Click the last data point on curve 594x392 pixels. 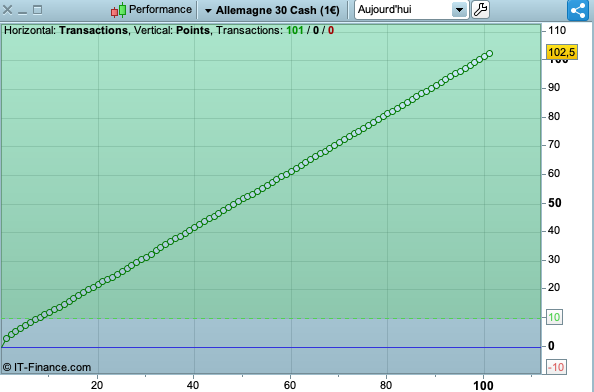point(489,53)
